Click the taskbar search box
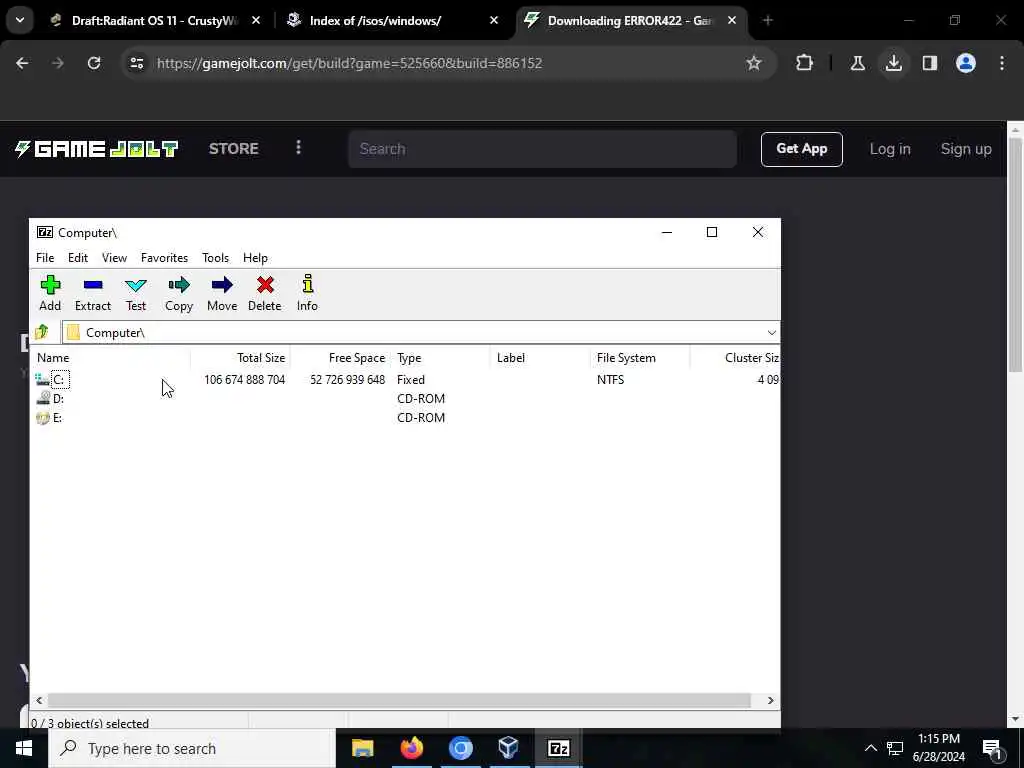The image size is (1024, 768). pyautogui.click(x=192, y=748)
